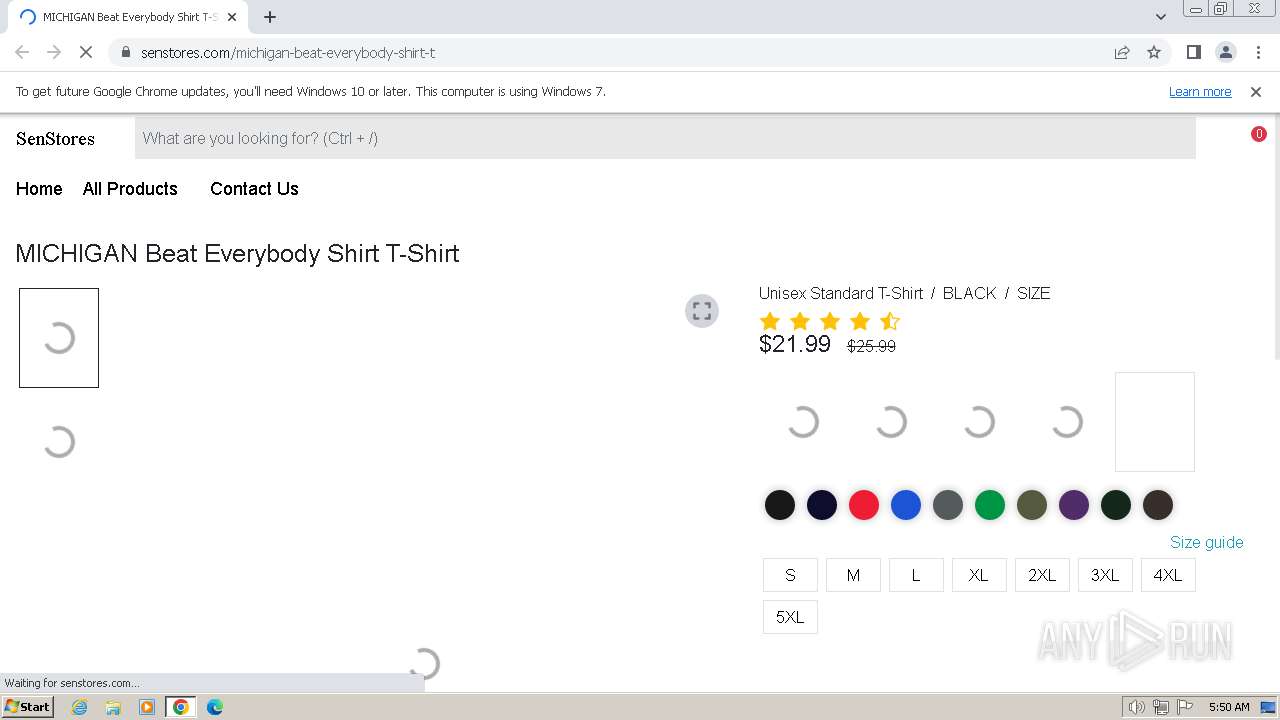Select the navy color swatch
The image size is (1280, 720).
(x=822, y=505)
